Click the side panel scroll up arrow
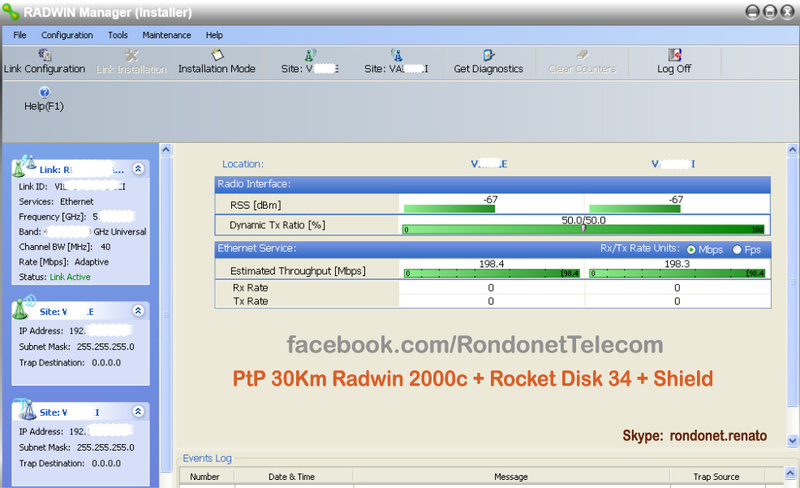800x488 pixels. pos(166,150)
